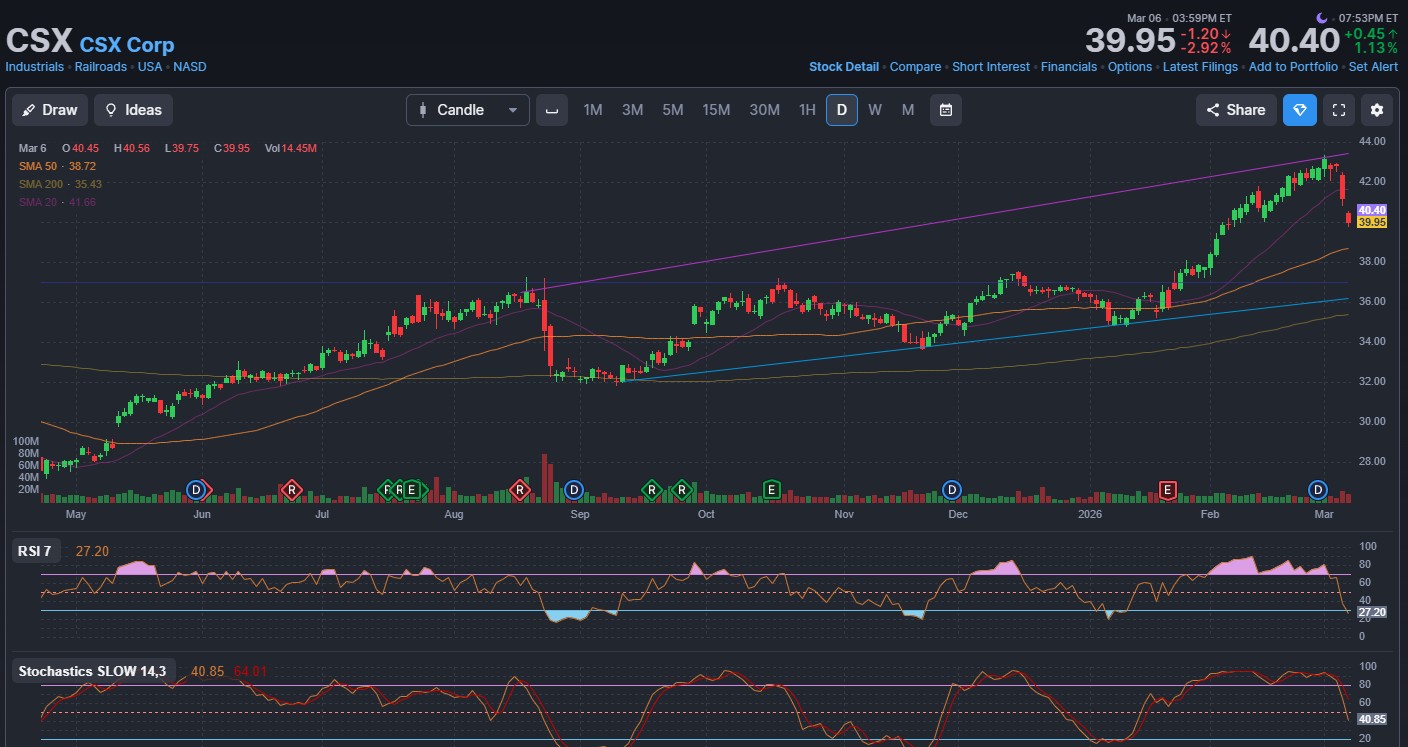The height and width of the screenshot is (747, 1408).
Task: Open the Draw tools pencil button
Action: tap(50, 110)
